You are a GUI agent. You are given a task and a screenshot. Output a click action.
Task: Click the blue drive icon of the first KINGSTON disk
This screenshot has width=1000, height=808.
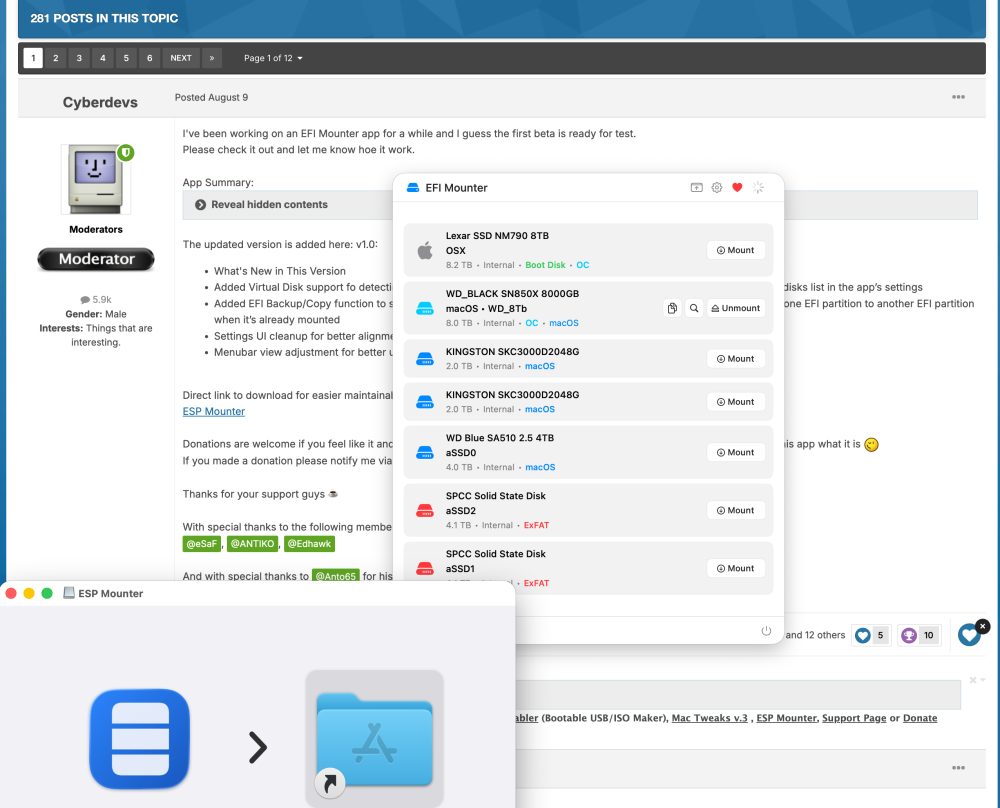coord(425,359)
